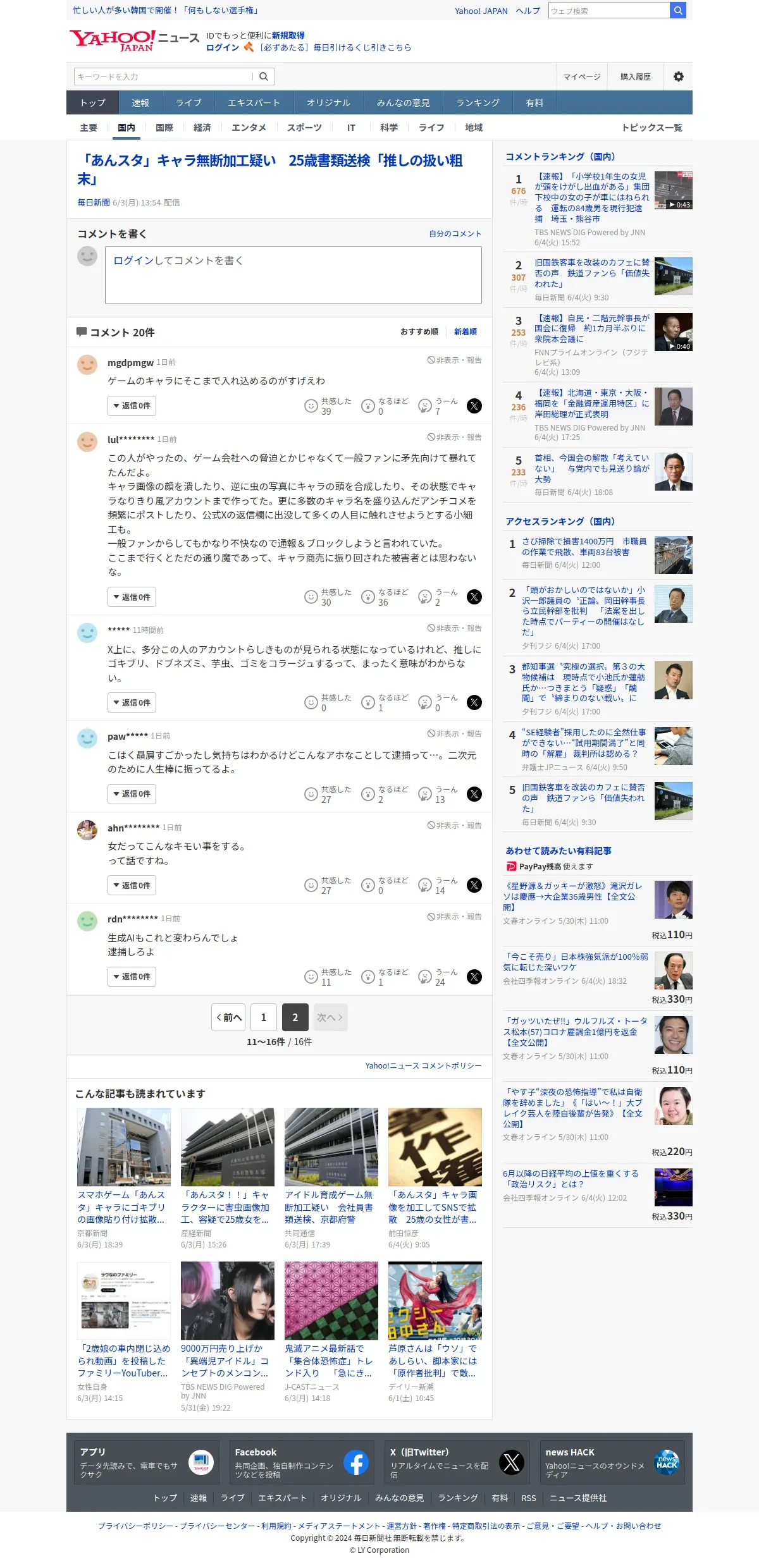Expand replies on mgdpmgw's comment
This screenshot has width=759, height=1568.
[x=132, y=406]
